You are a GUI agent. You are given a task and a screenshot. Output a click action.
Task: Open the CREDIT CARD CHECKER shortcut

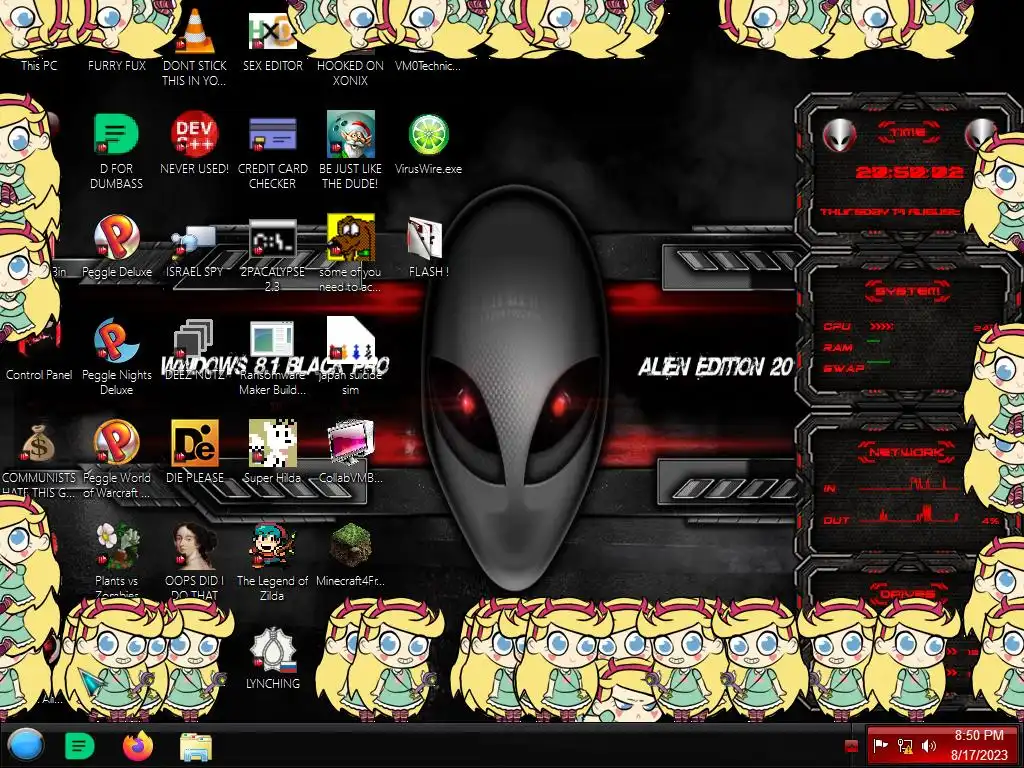pos(272,135)
